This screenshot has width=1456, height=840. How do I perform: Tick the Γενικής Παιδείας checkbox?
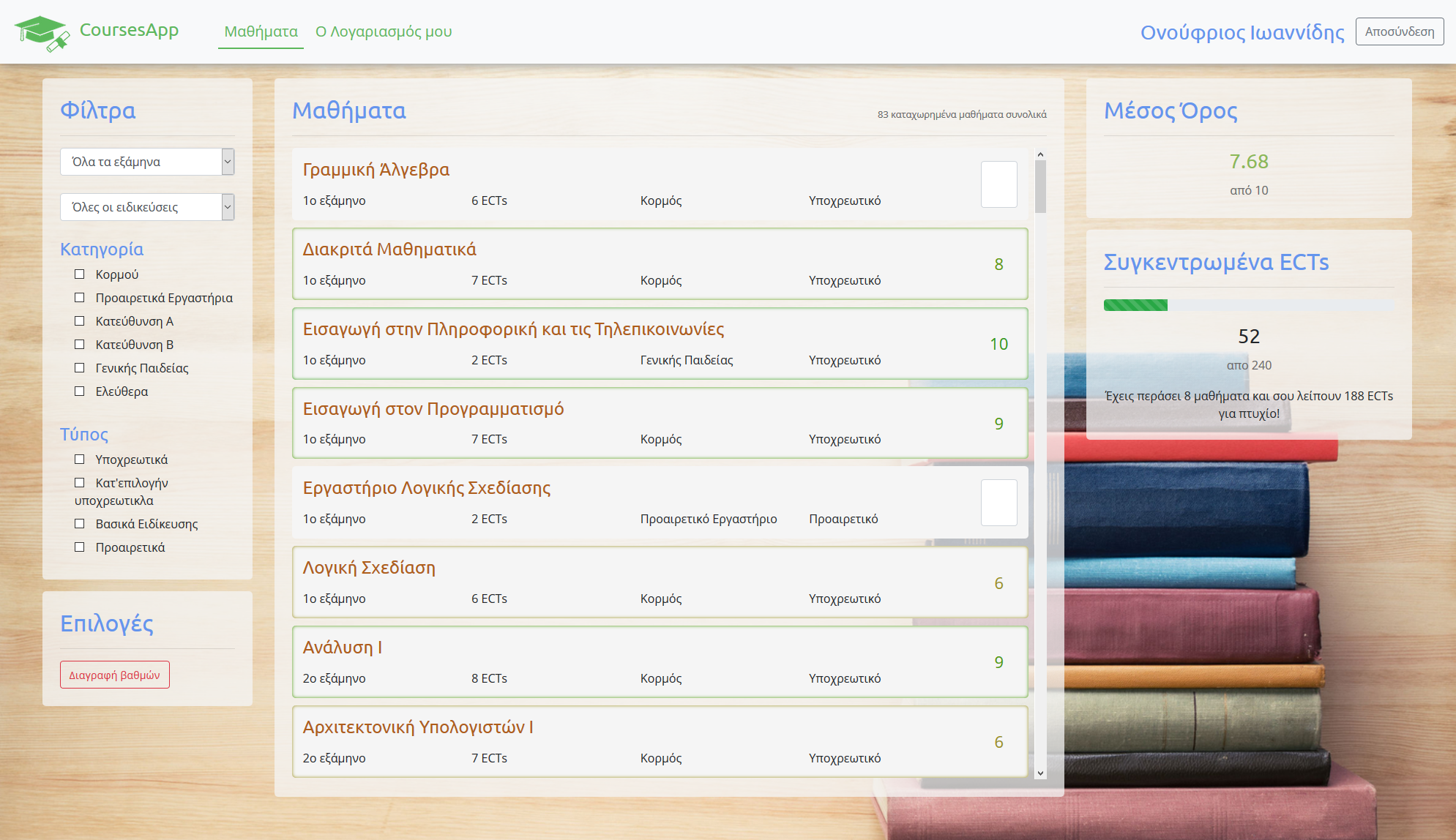(80, 368)
